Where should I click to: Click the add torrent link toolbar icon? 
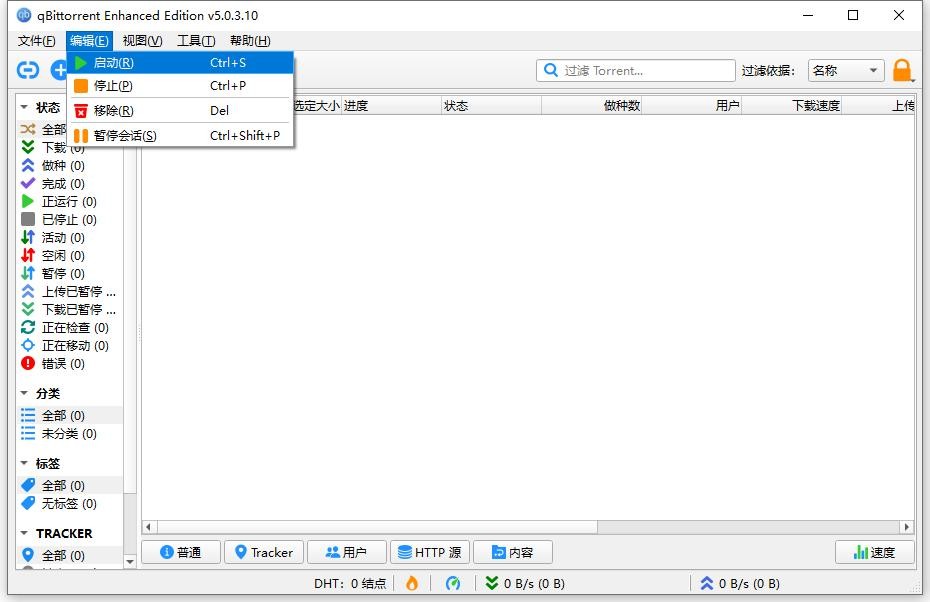28,70
